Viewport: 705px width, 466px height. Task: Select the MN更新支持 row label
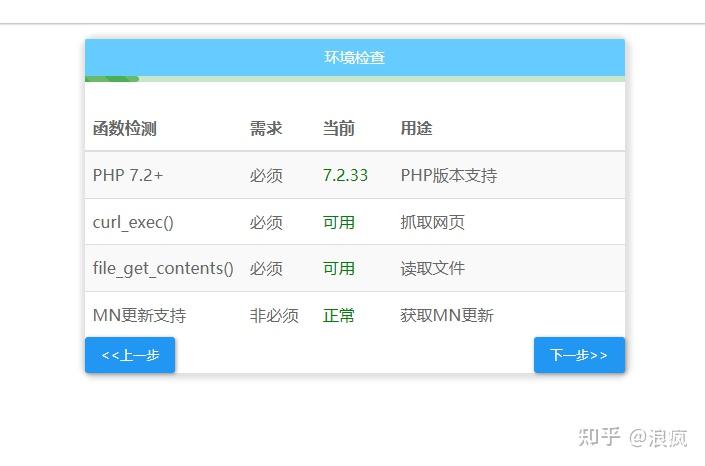tap(139, 316)
